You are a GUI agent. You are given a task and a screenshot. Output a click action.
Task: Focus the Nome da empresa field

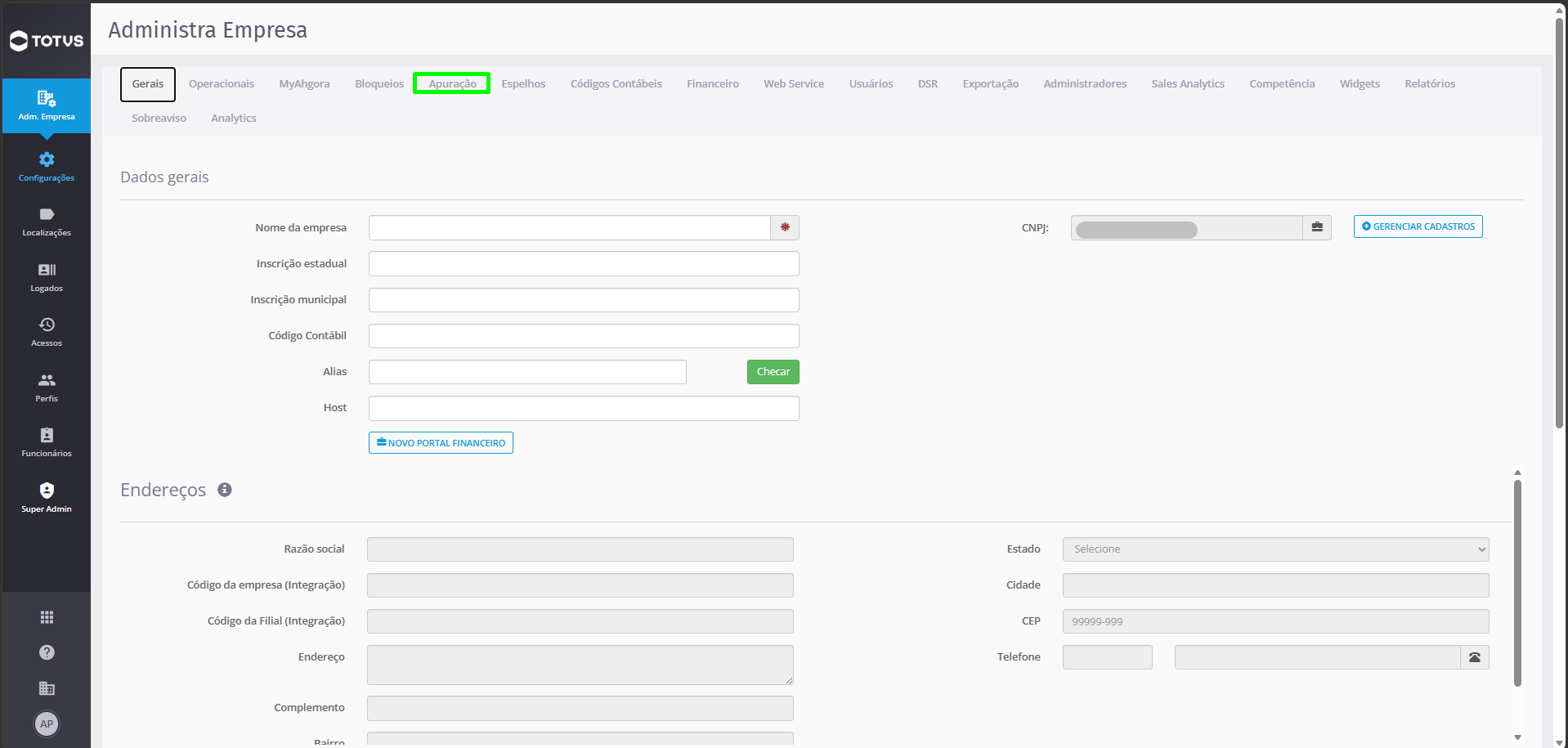pos(570,227)
